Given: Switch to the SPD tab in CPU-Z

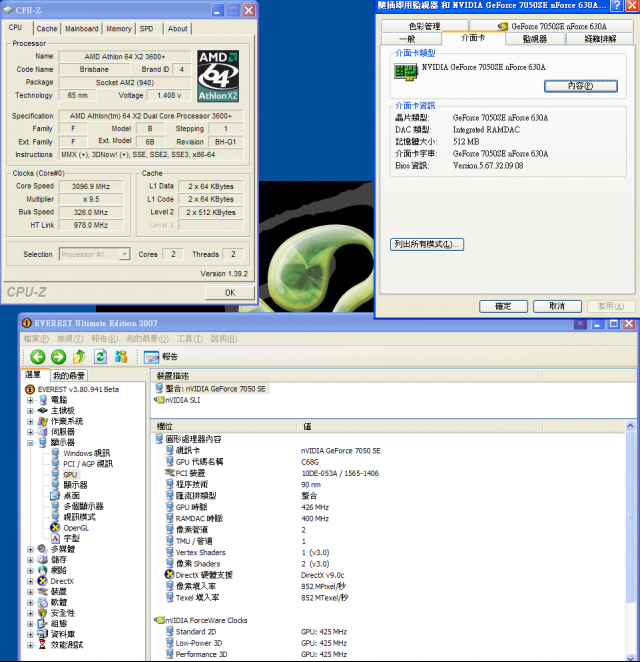Looking at the screenshot, I should point(146,29).
